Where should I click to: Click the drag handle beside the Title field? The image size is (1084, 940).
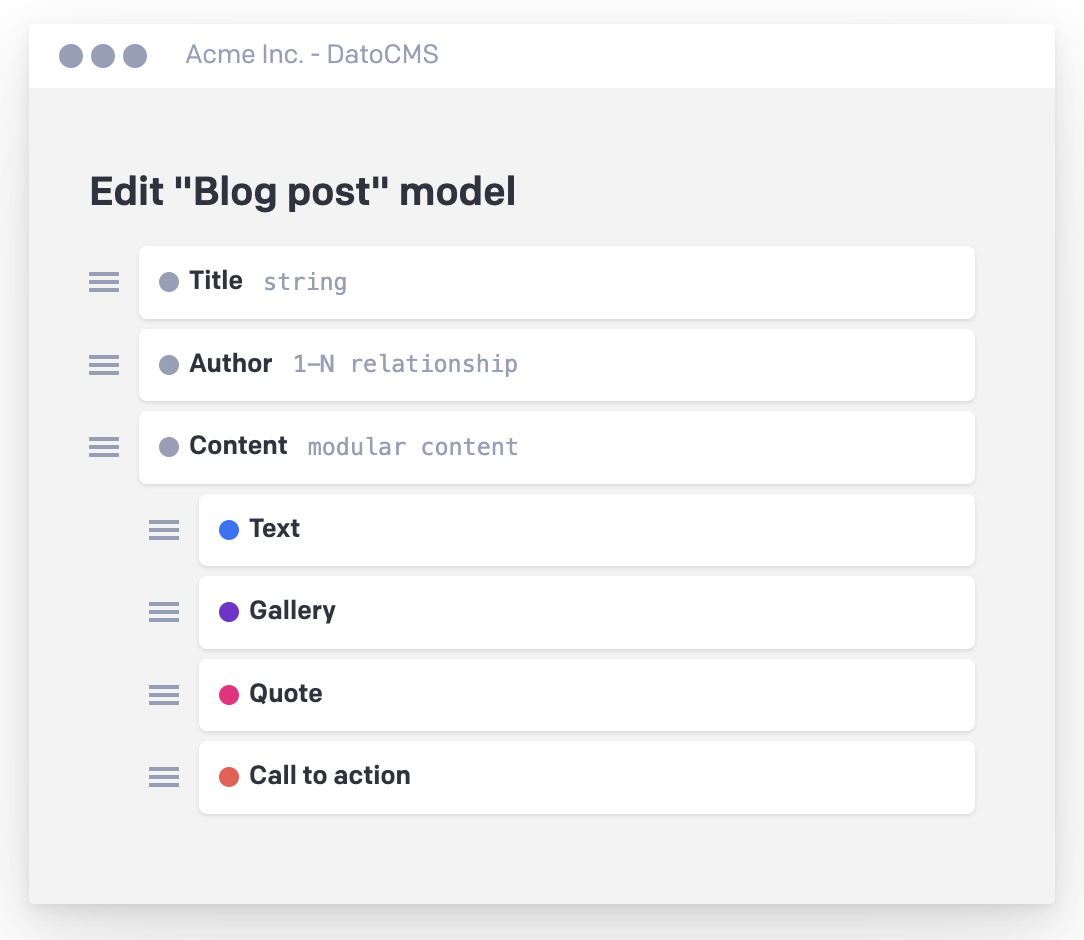coord(104,282)
